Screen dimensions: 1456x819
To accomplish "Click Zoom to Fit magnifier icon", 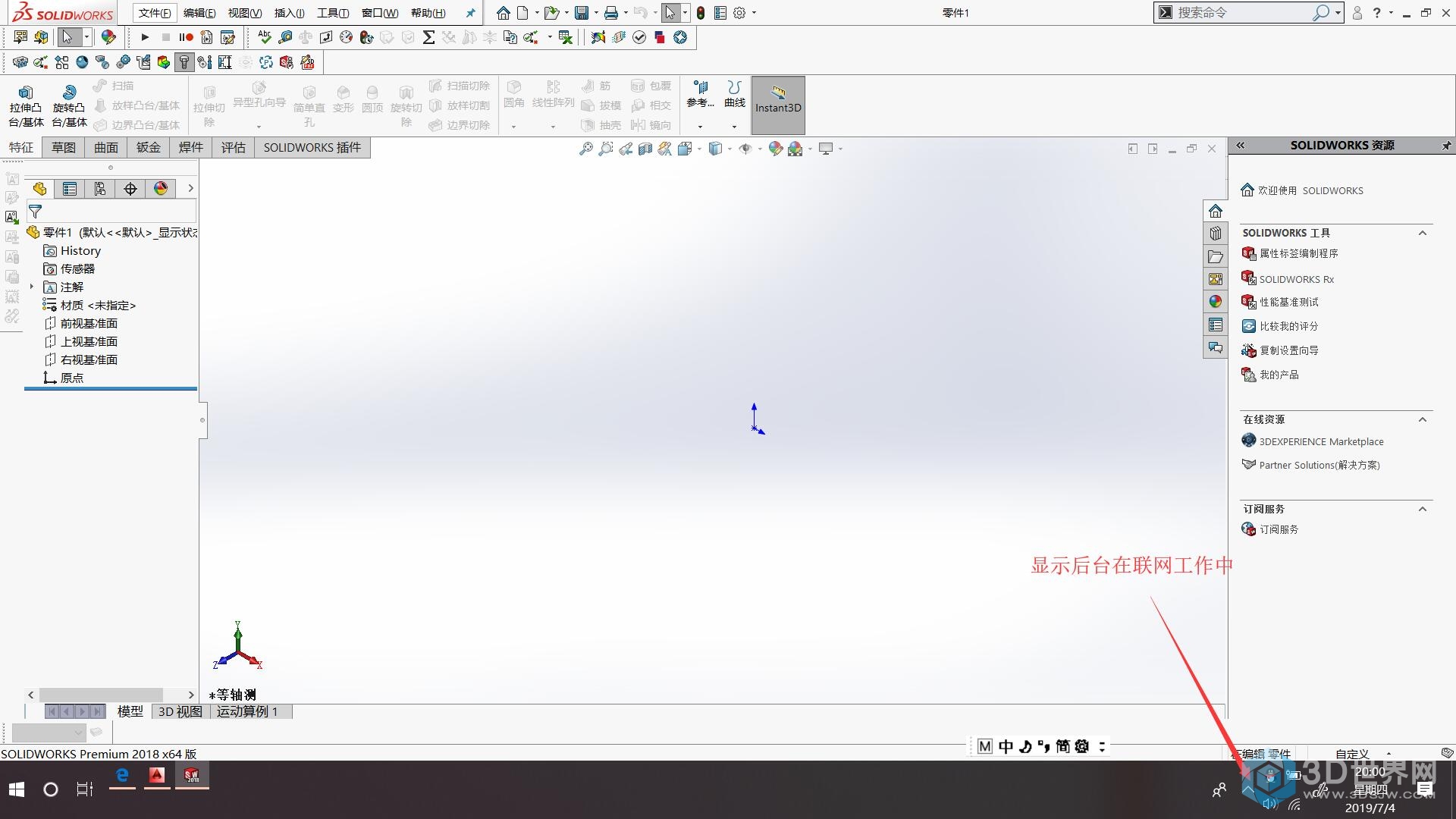I will (586, 149).
